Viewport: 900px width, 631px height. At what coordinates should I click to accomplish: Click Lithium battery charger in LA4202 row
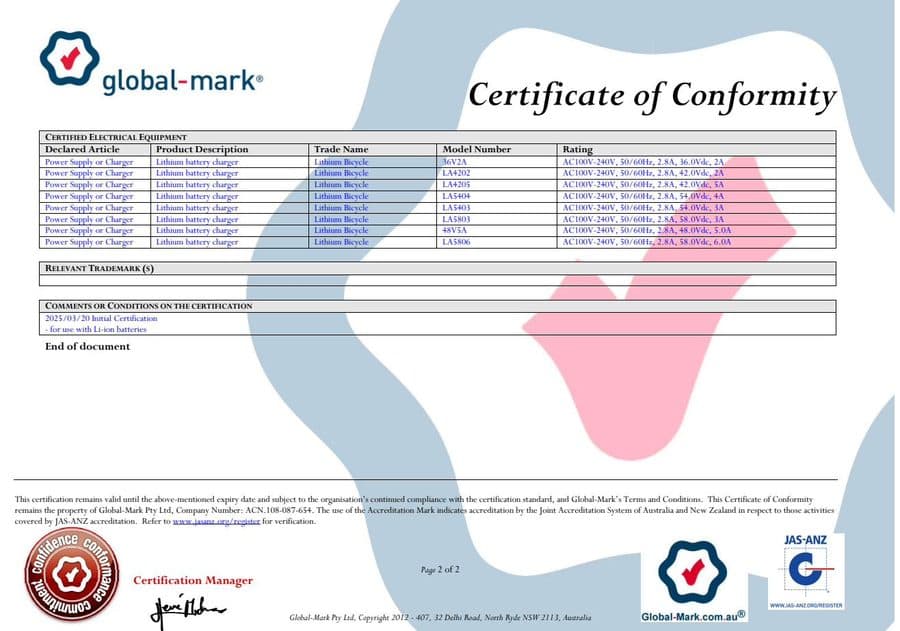tap(197, 173)
